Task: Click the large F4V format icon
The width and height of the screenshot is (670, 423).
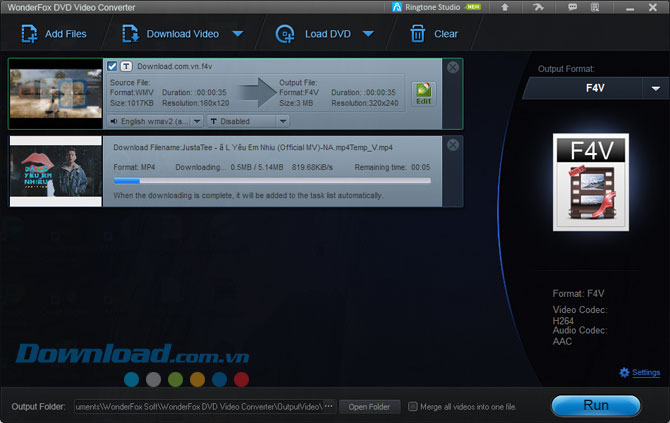Action: 591,182
